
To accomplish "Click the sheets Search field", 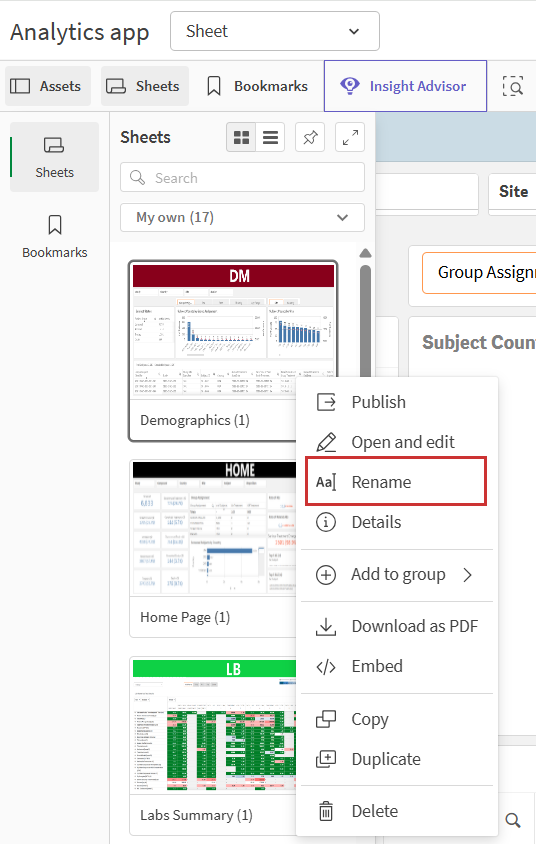I will [x=242, y=178].
